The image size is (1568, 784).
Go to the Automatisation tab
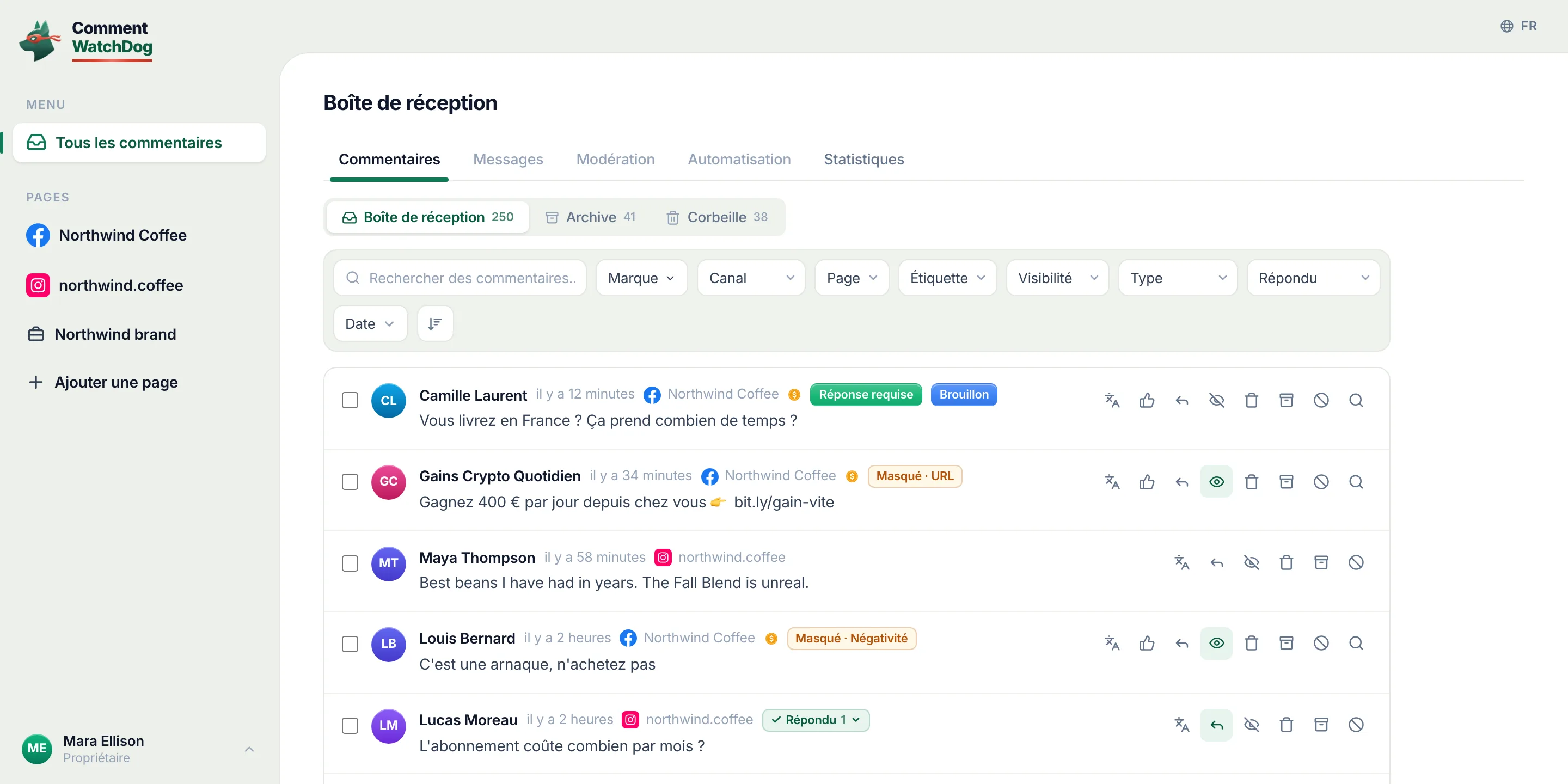[738, 159]
